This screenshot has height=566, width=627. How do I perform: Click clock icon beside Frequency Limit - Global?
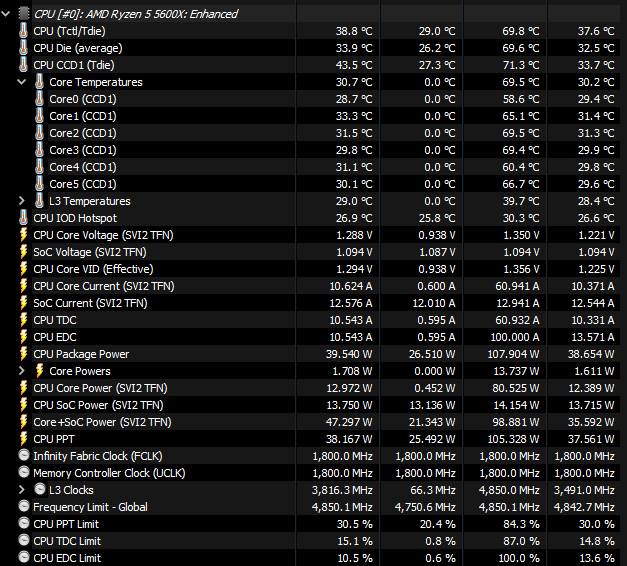click(24, 506)
